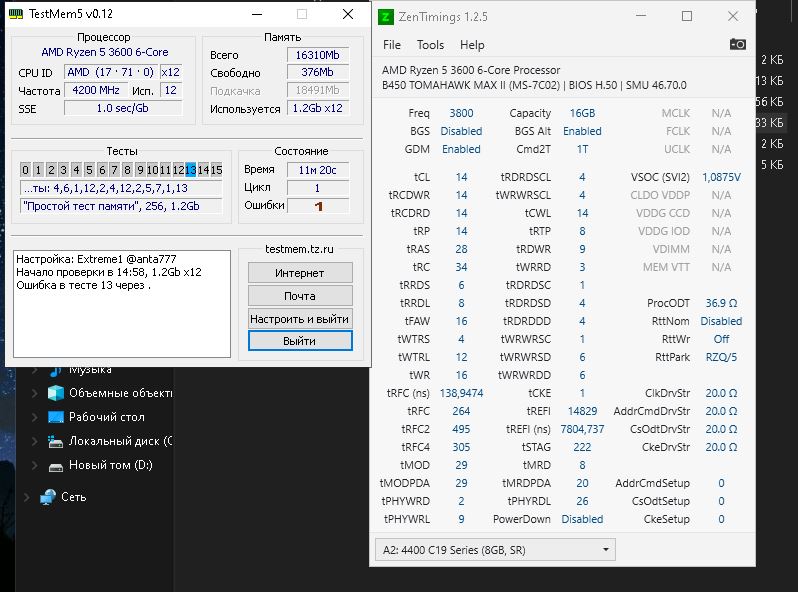Click the tRFC2 value 495
The height and width of the screenshot is (592, 798).
pos(461,429)
